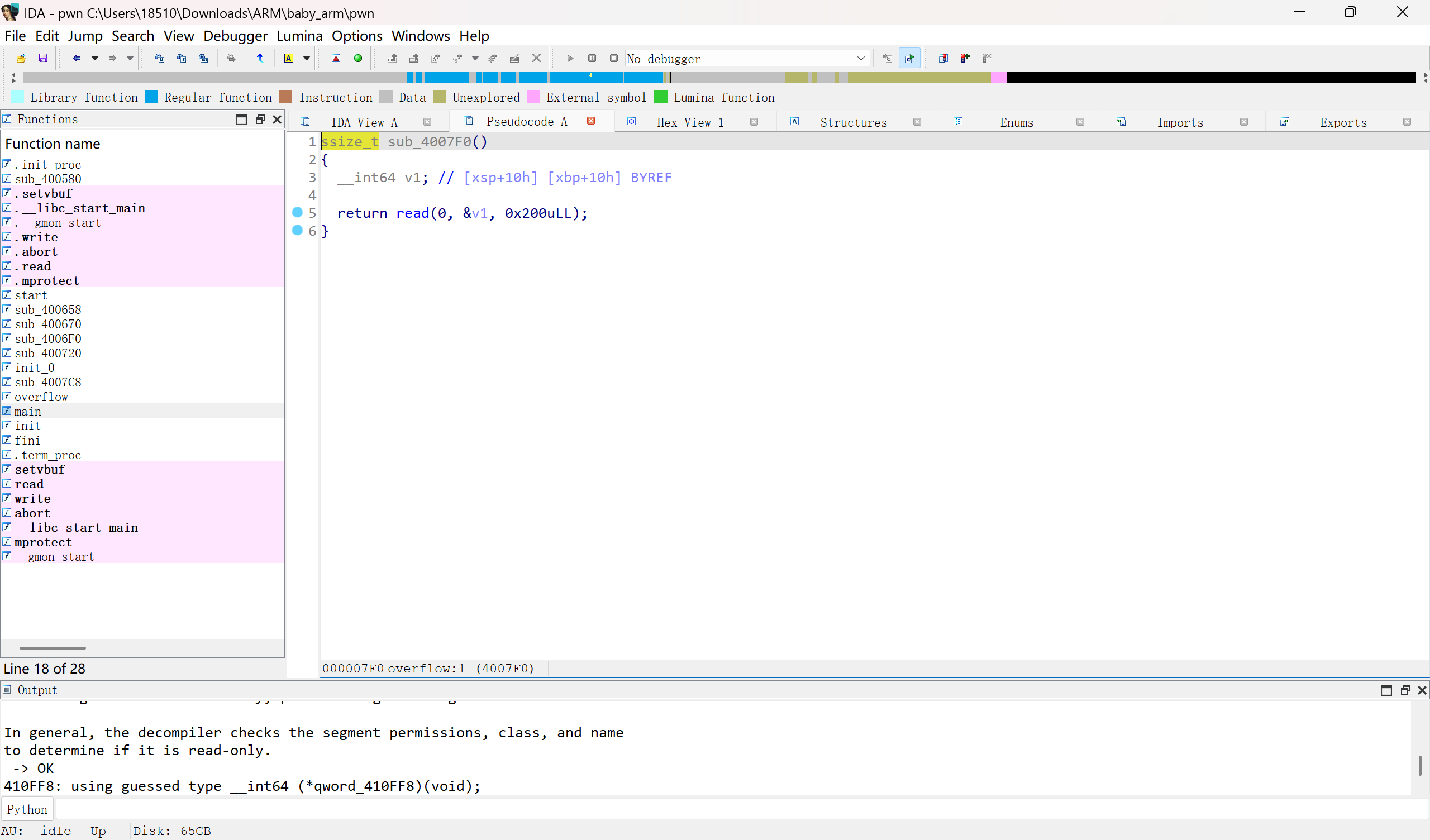Screen dimensions: 1430x840
Task: Toggle the highlighted C source-level debugging button
Action: (909, 58)
